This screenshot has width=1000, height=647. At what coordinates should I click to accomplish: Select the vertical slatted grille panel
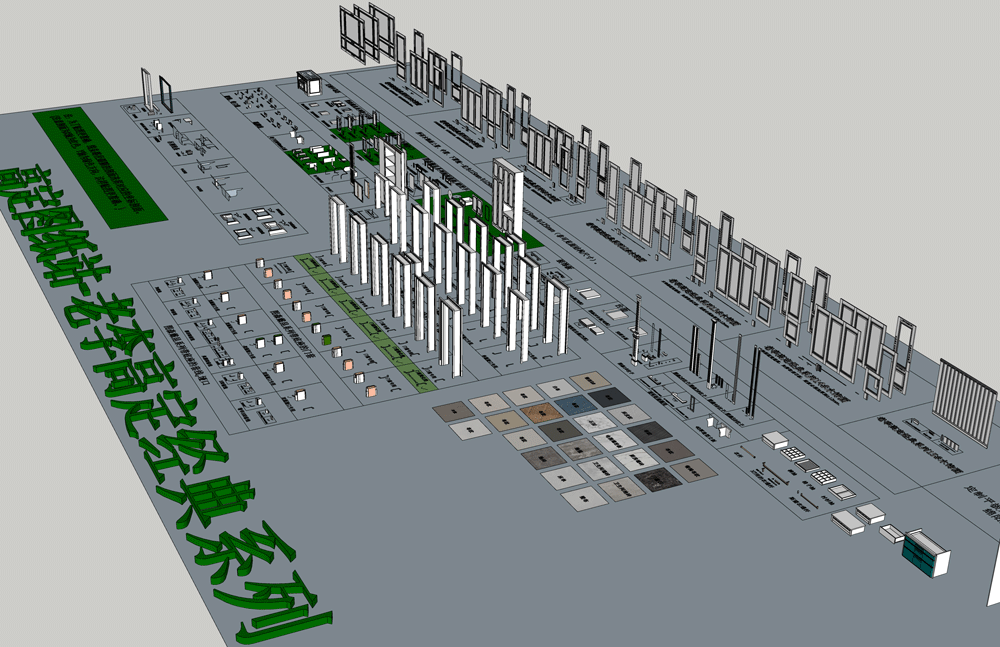click(964, 401)
